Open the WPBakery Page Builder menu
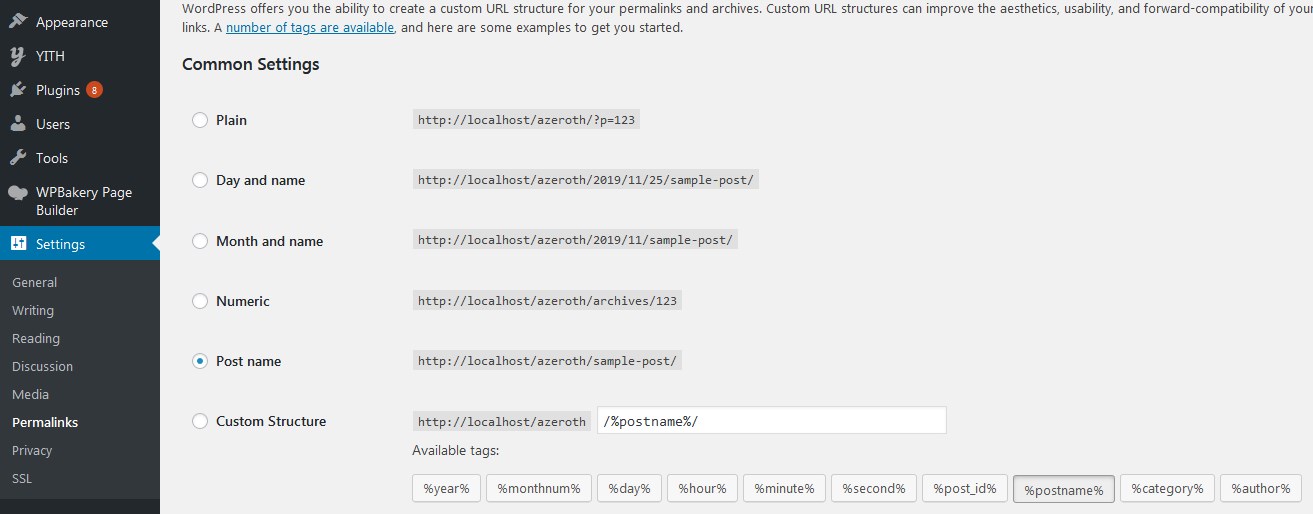Screen dimensions: 1313x514 80,201
